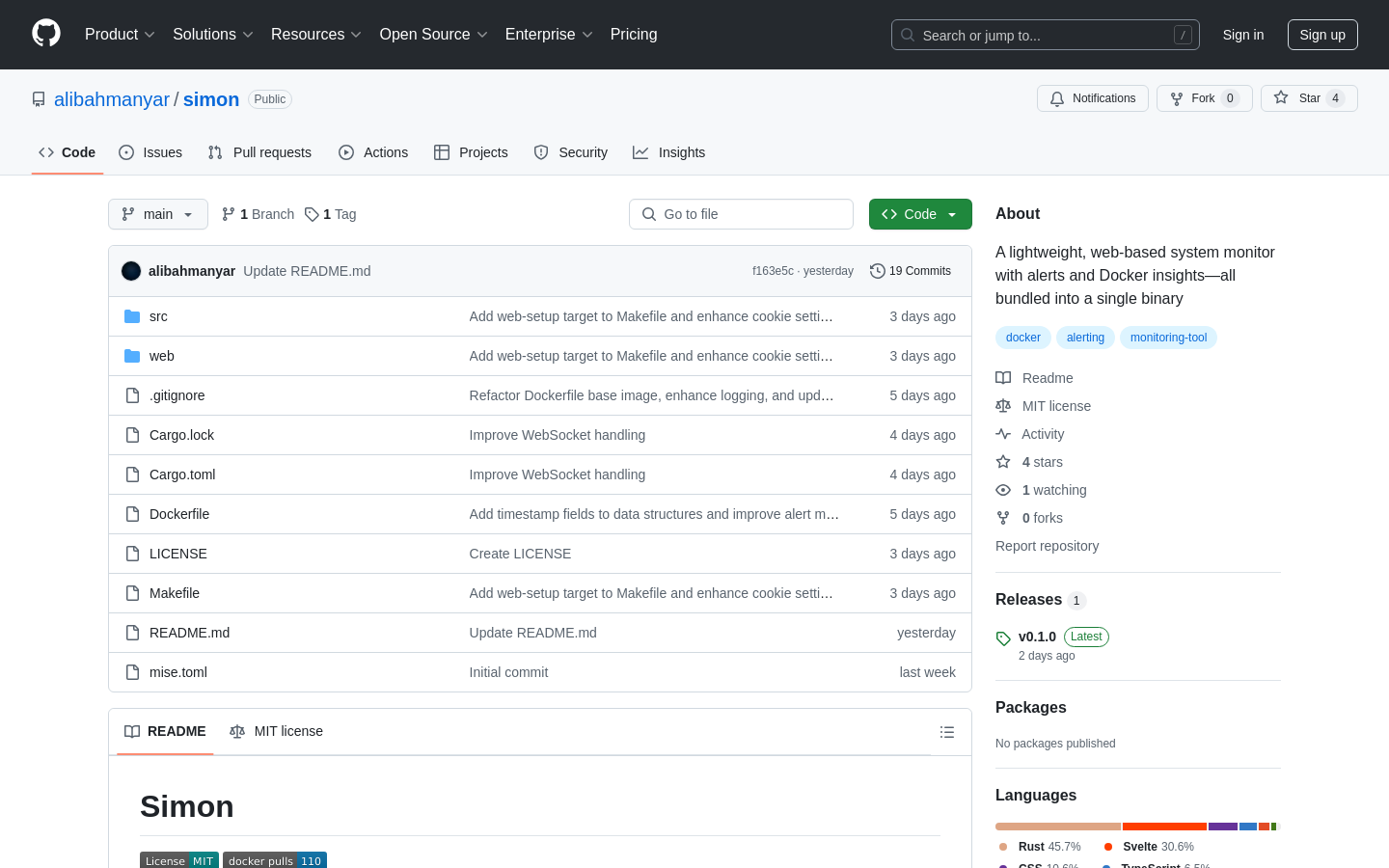Image resolution: width=1389 pixels, height=868 pixels.
Task: Expand the Product menu
Action: pyautogui.click(x=120, y=34)
